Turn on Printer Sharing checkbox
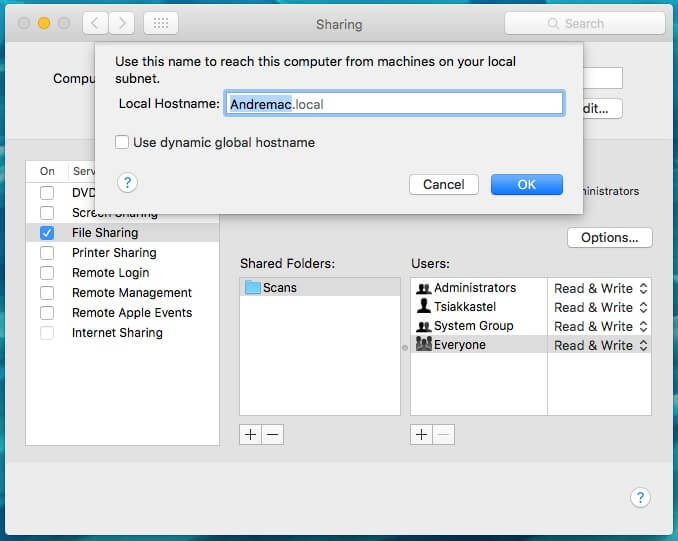Viewport: 678px width, 541px height. coord(47,253)
